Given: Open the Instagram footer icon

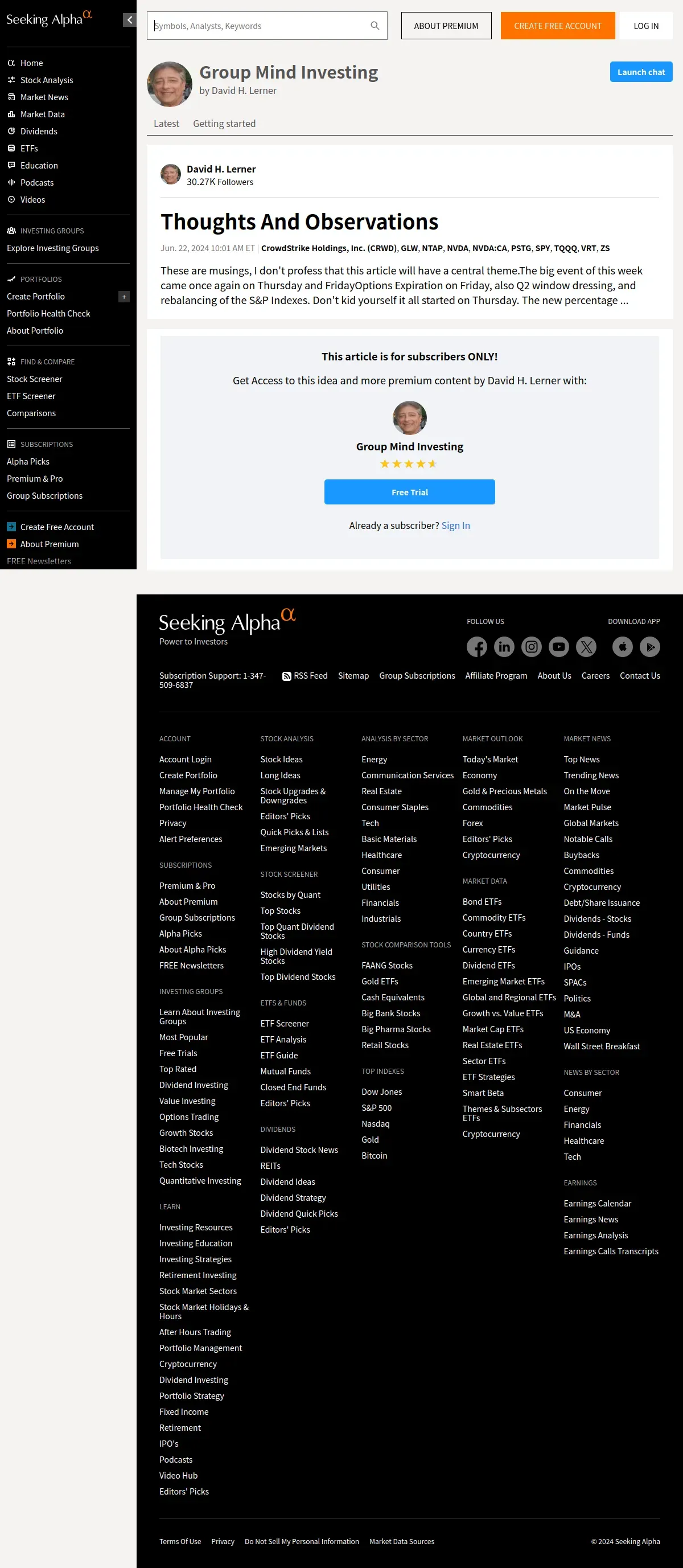Looking at the screenshot, I should tap(532, 647).
